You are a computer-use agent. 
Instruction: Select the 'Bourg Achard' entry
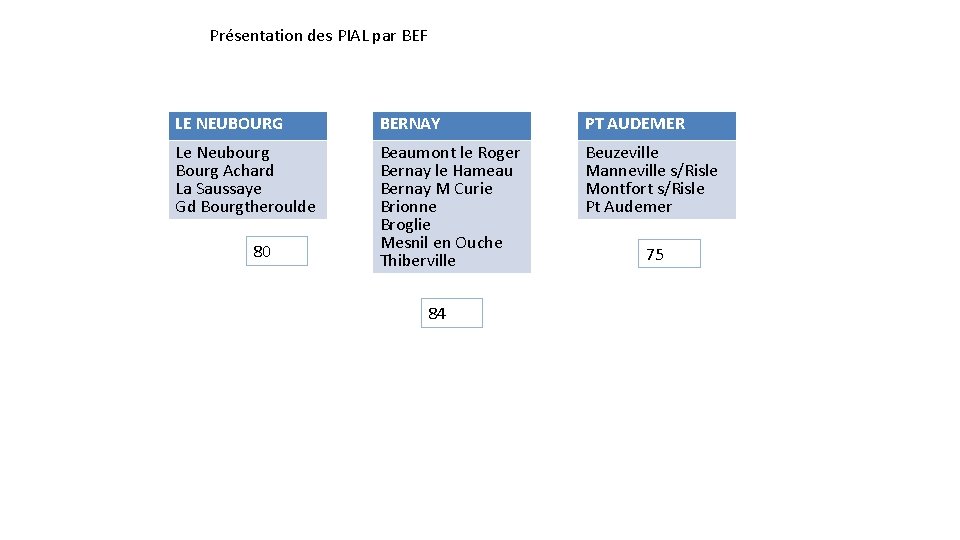pos(225,171)
